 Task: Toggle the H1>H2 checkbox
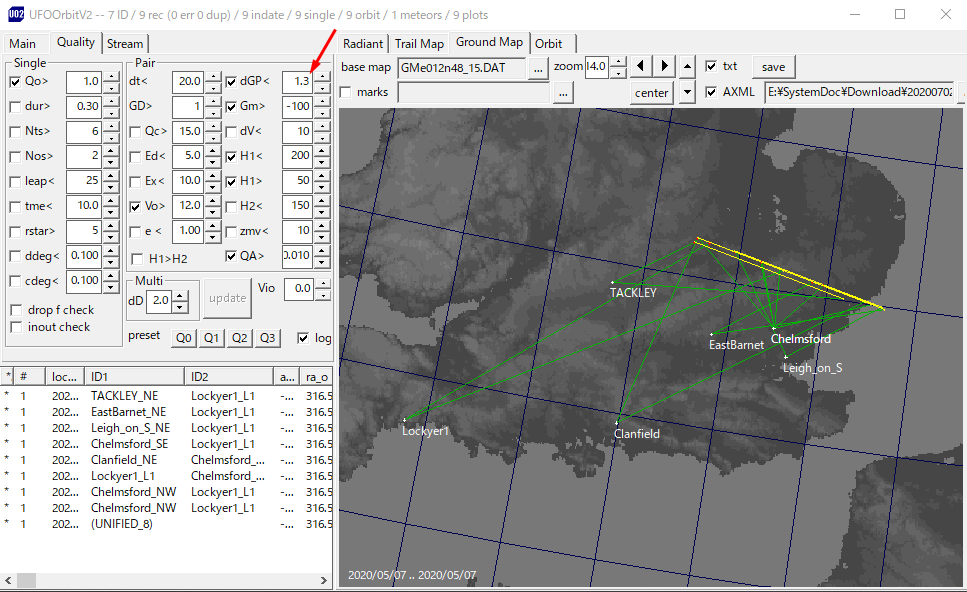[x=137, y=257]
